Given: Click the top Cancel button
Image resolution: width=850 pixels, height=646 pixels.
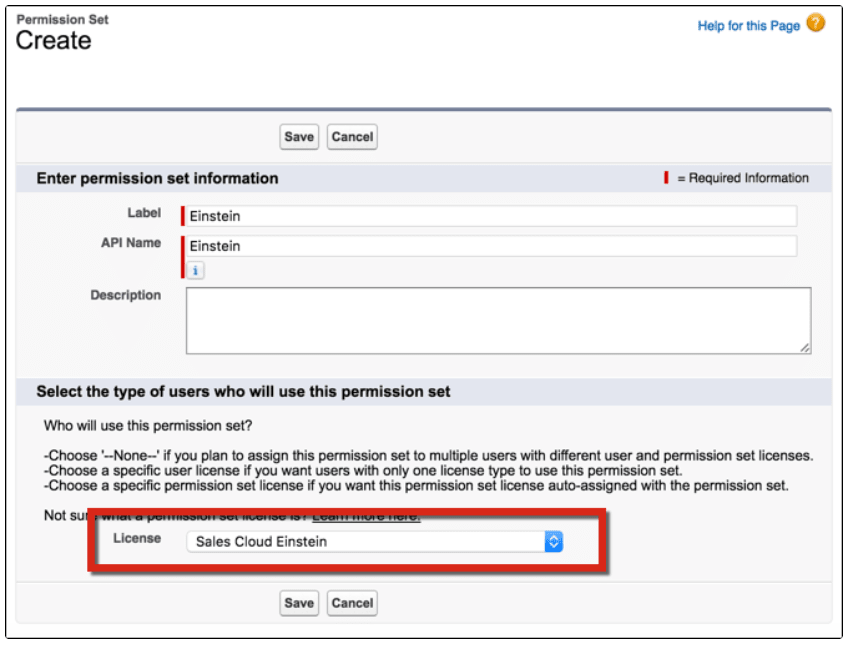Looking at the screenshot, I should point(352,137).
